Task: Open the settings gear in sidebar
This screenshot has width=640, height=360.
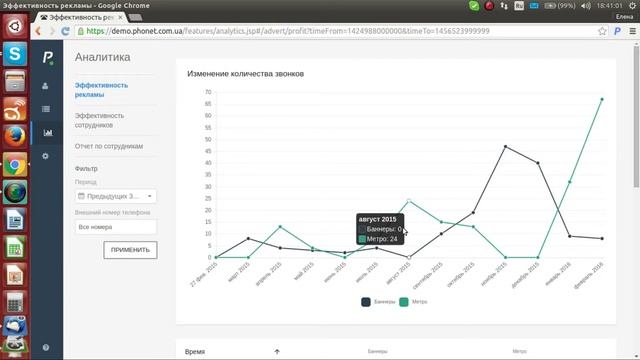Action: click(x=45, y=156)
